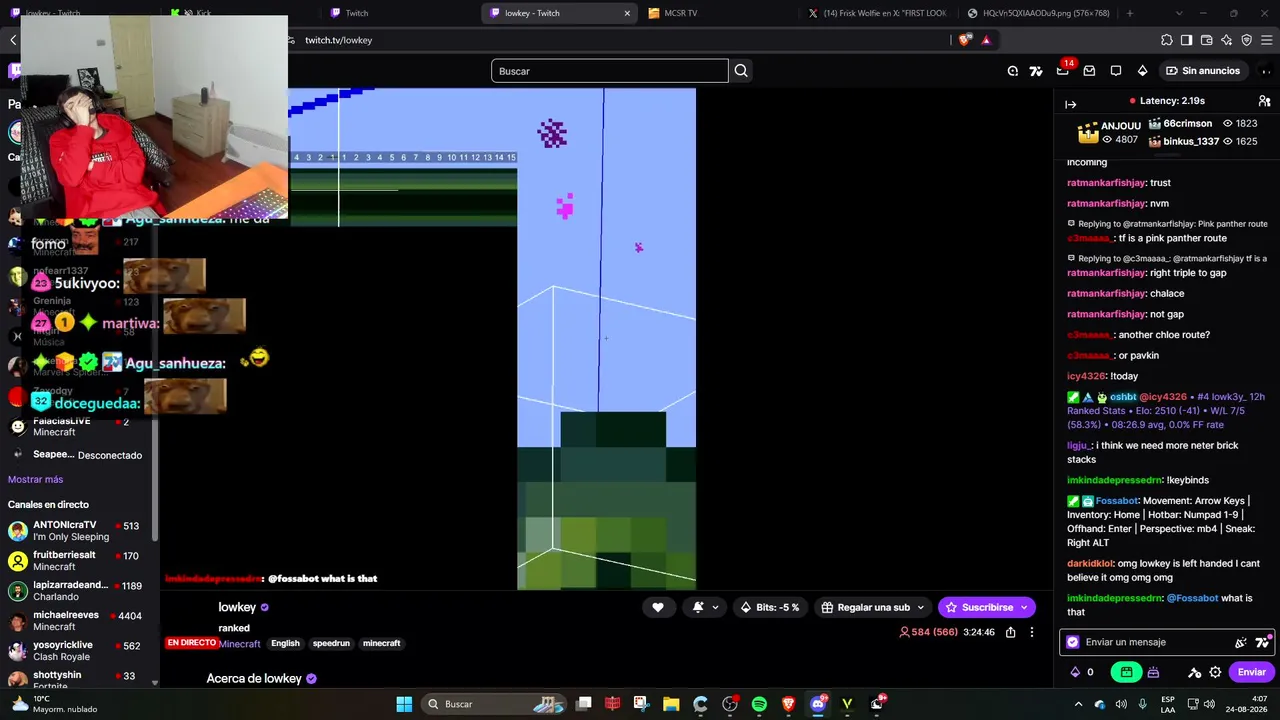
Task: Open the three-dot stream options menu
Action: point(1032,632)
